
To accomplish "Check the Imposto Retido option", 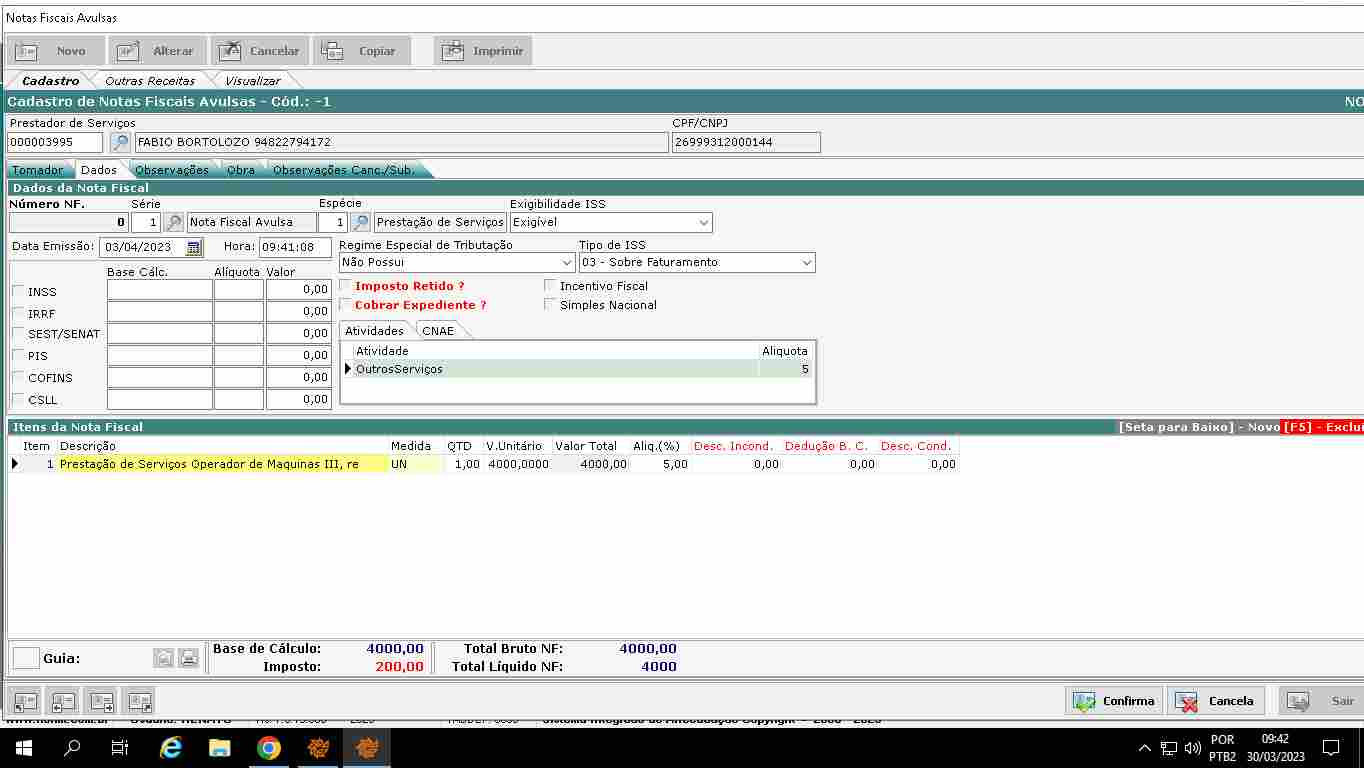I will (346, 286).
